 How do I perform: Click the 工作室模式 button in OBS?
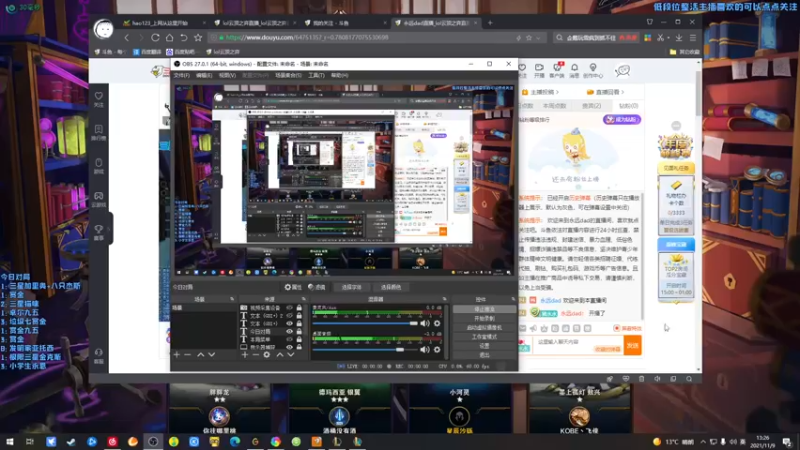tap(484, 337)
